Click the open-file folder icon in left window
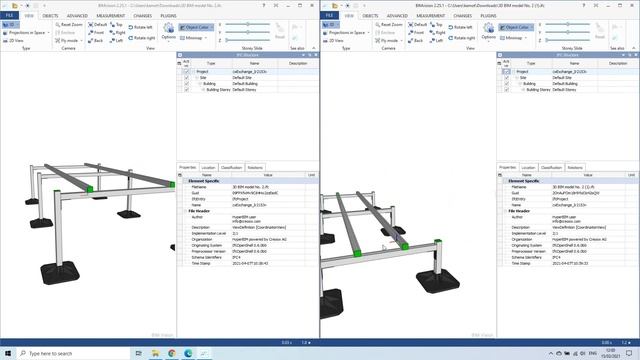This screenshot has width=640, height=360. click(15, 6)
